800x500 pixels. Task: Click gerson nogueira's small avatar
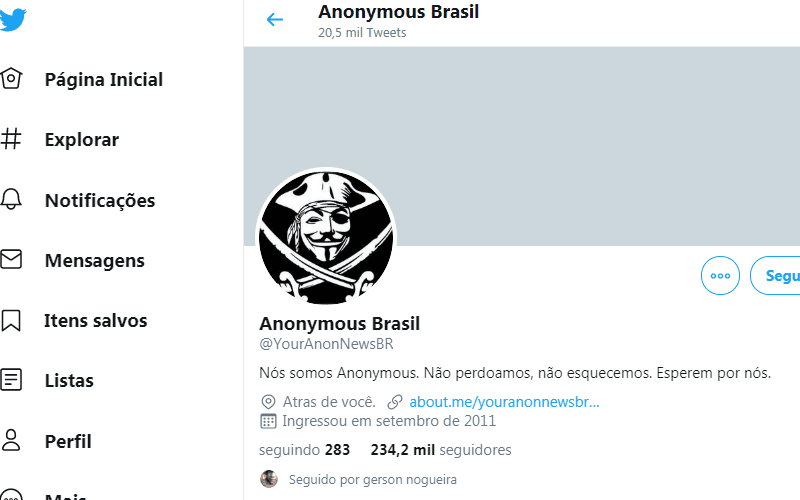269,479
